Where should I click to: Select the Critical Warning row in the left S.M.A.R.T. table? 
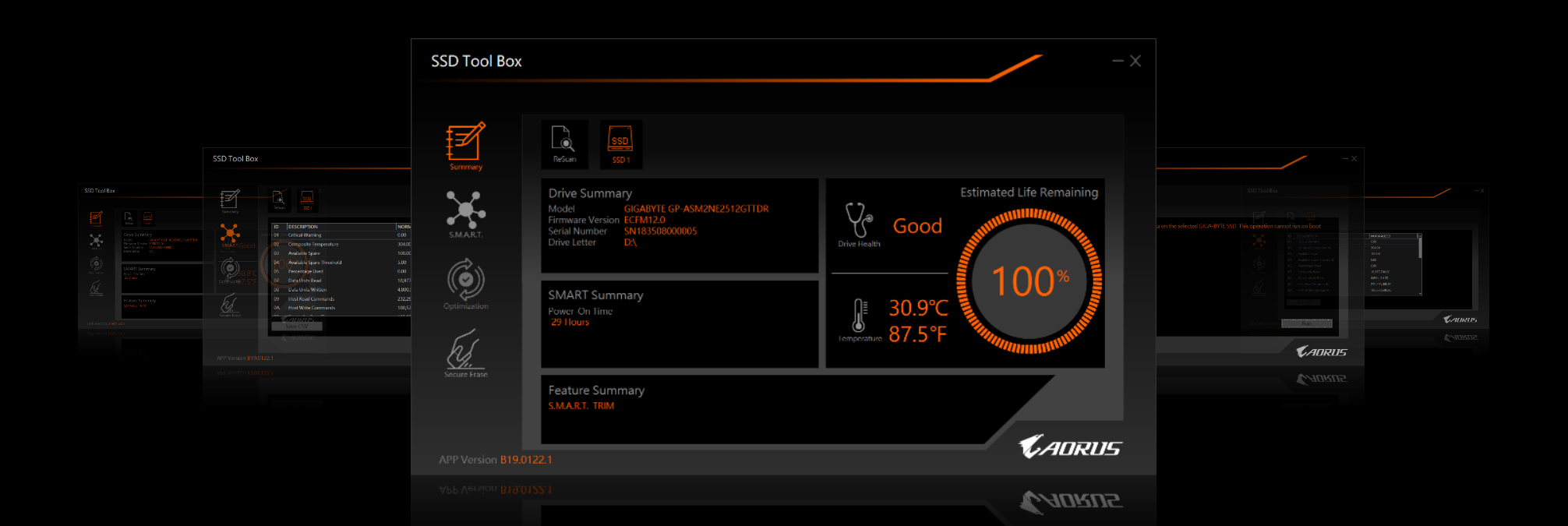click(x=341, y=235)
